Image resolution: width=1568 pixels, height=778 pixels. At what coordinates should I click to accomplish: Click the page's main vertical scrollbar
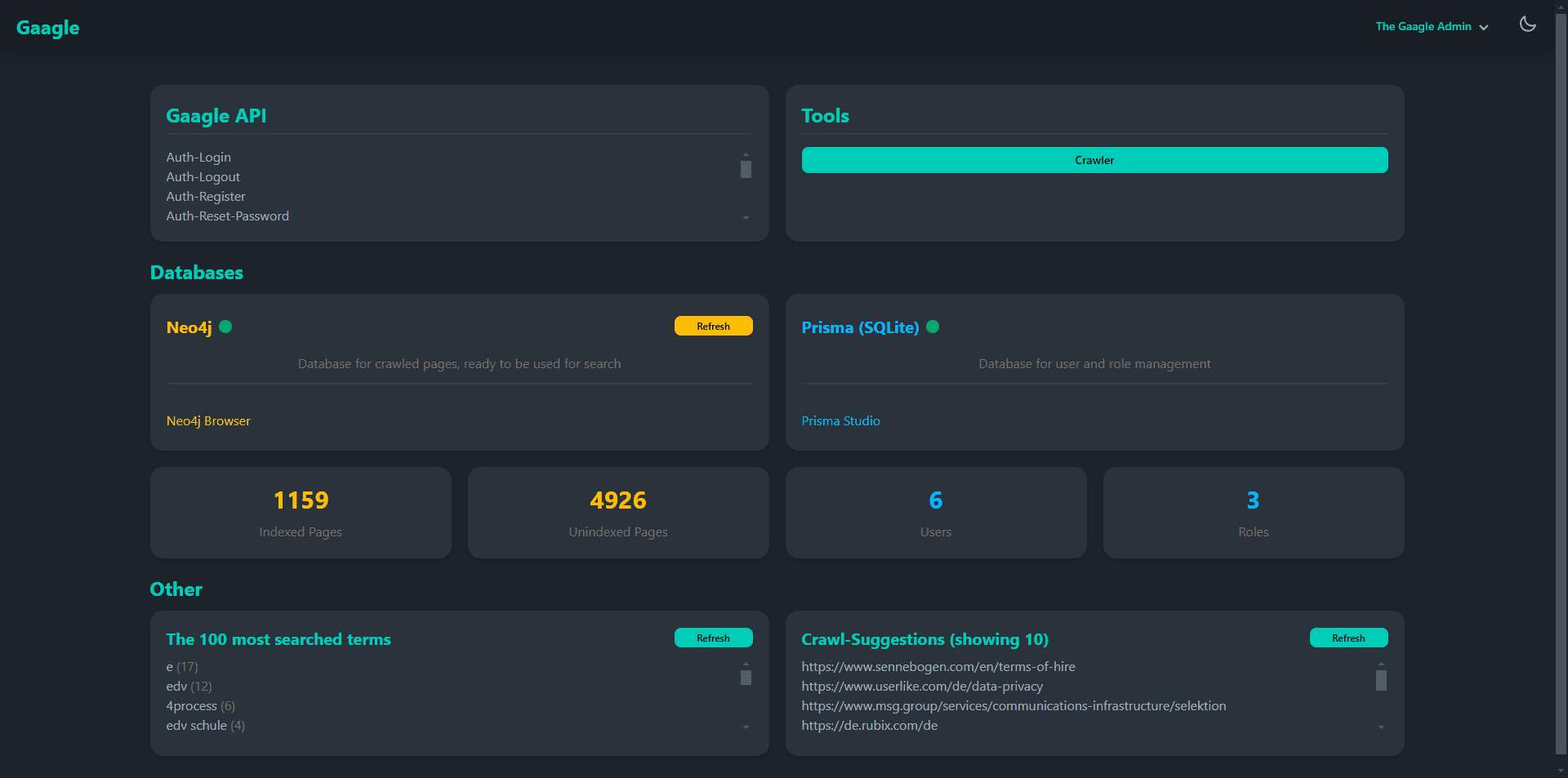point(1561,384)
